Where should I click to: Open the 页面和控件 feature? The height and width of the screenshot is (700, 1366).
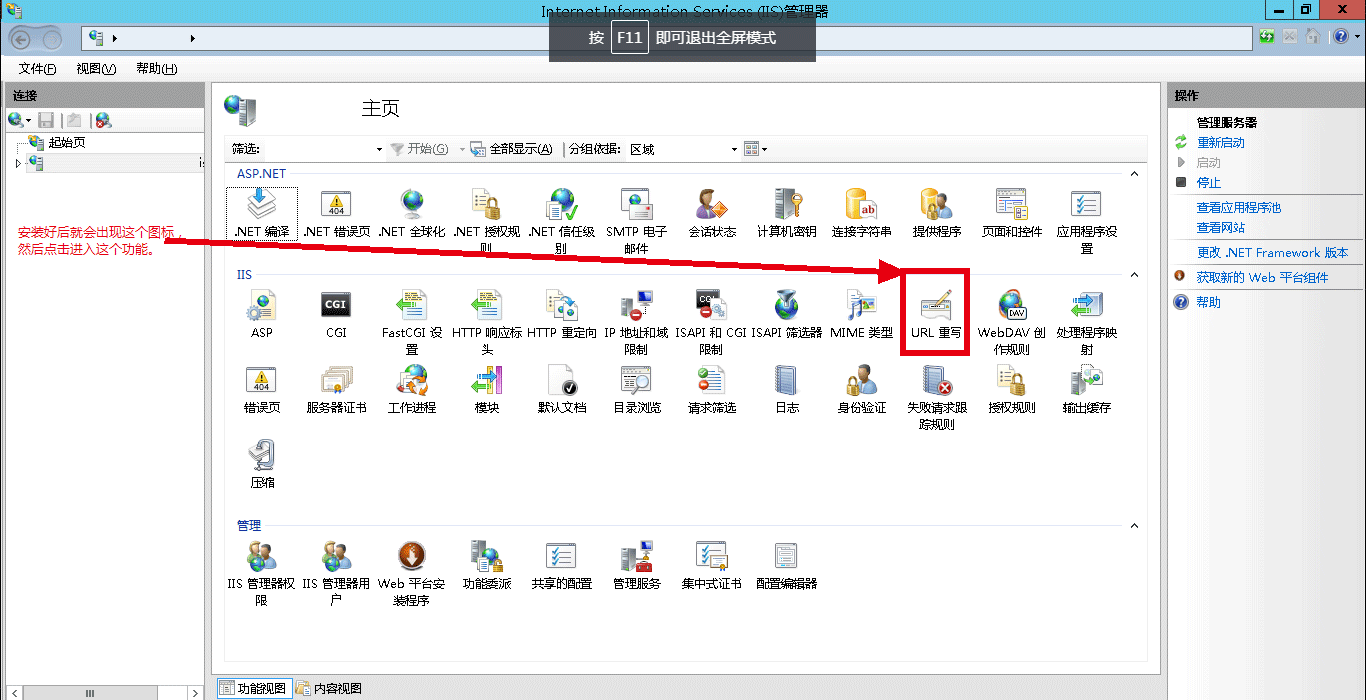coord(1012,214)
